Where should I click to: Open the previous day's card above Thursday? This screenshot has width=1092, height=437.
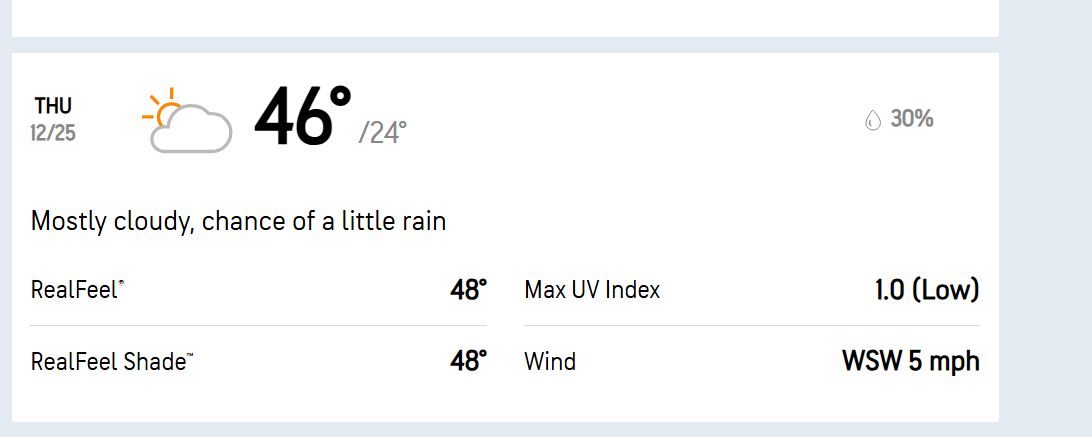point(505,17)
